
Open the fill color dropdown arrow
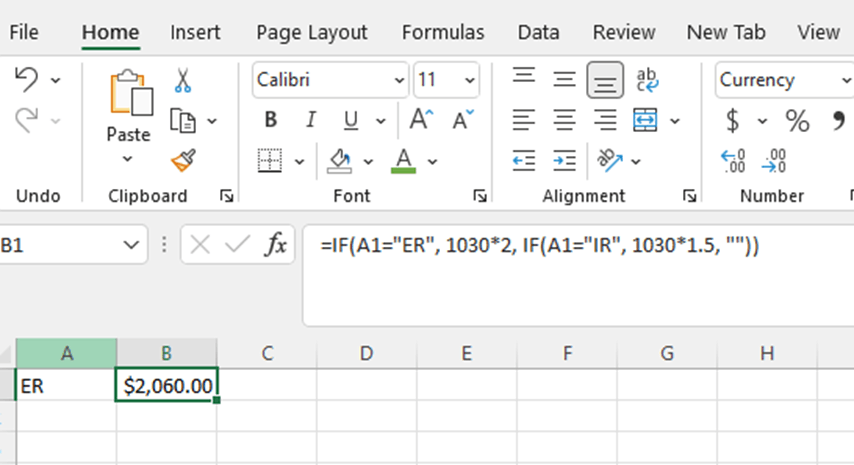click(x=368, y=162)
